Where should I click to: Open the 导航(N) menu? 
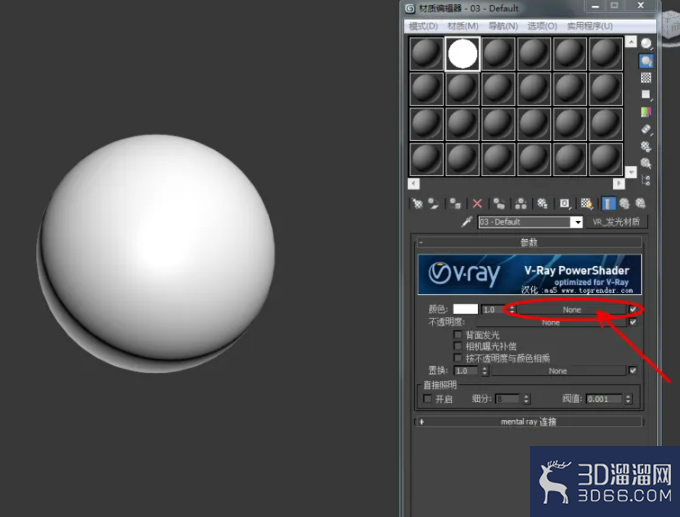pyautogui.click(x=503, y=26)
